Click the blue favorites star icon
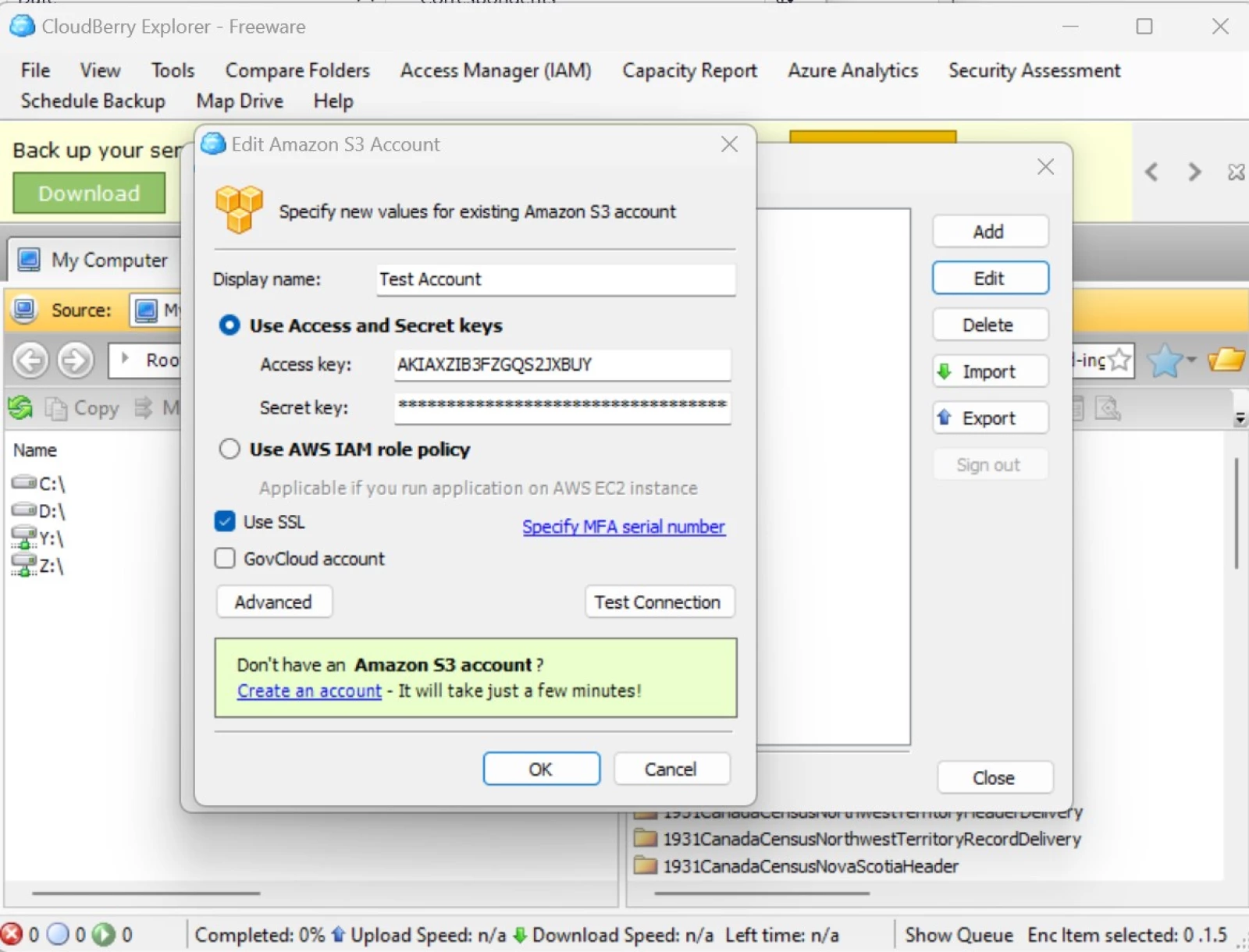The image size is (1249, 952). (x=1165, y=360)
